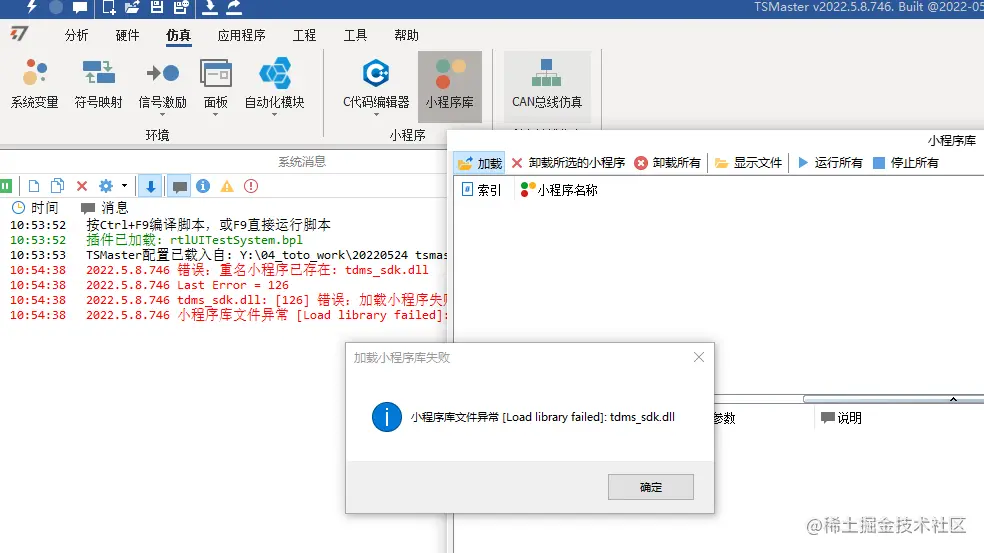Expand 信号激励 dropdown arrow
This screenshot has width=984, height=553.
[x=163, y=115]
